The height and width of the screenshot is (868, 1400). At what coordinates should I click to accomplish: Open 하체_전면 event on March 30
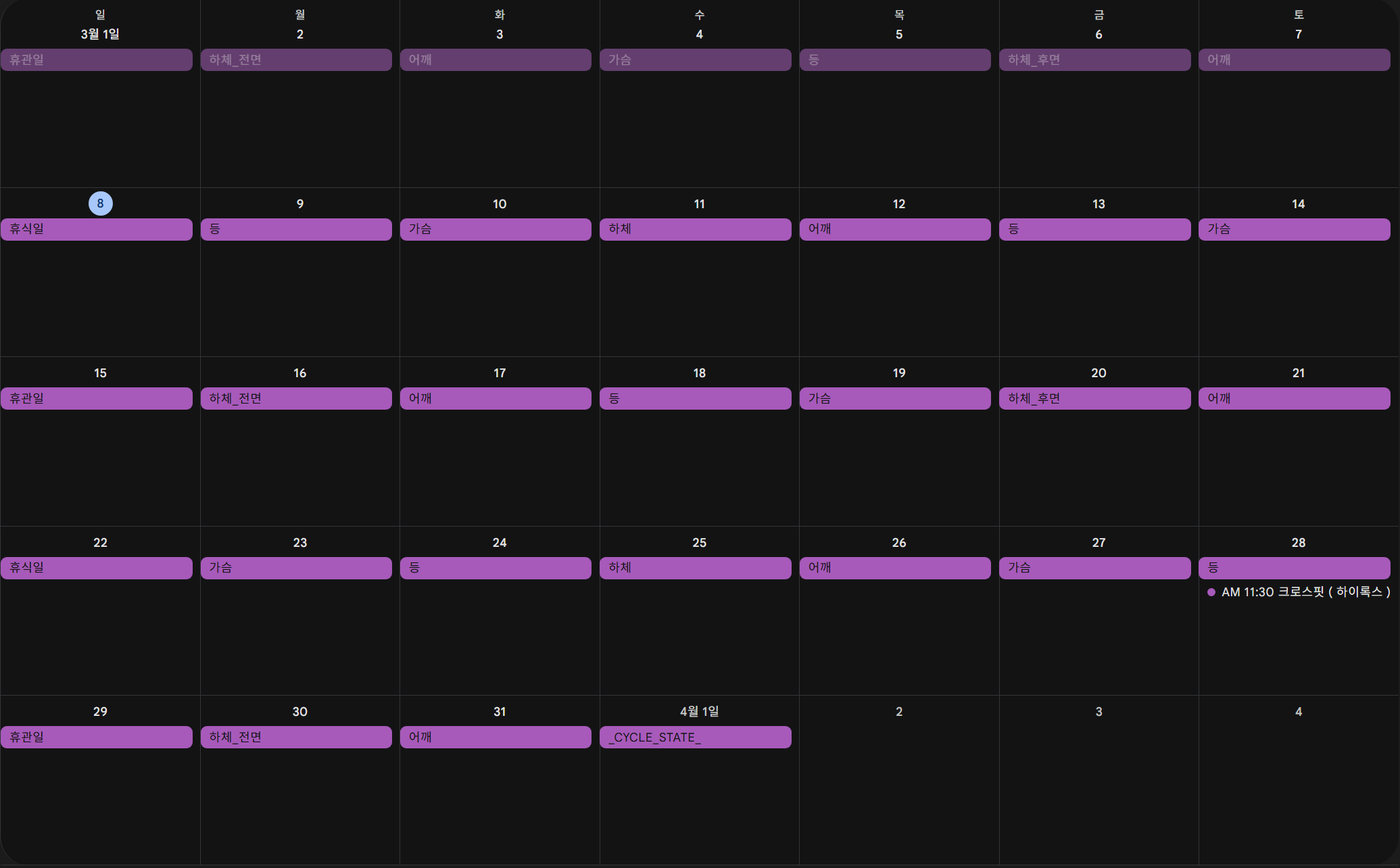click(295, 737)
